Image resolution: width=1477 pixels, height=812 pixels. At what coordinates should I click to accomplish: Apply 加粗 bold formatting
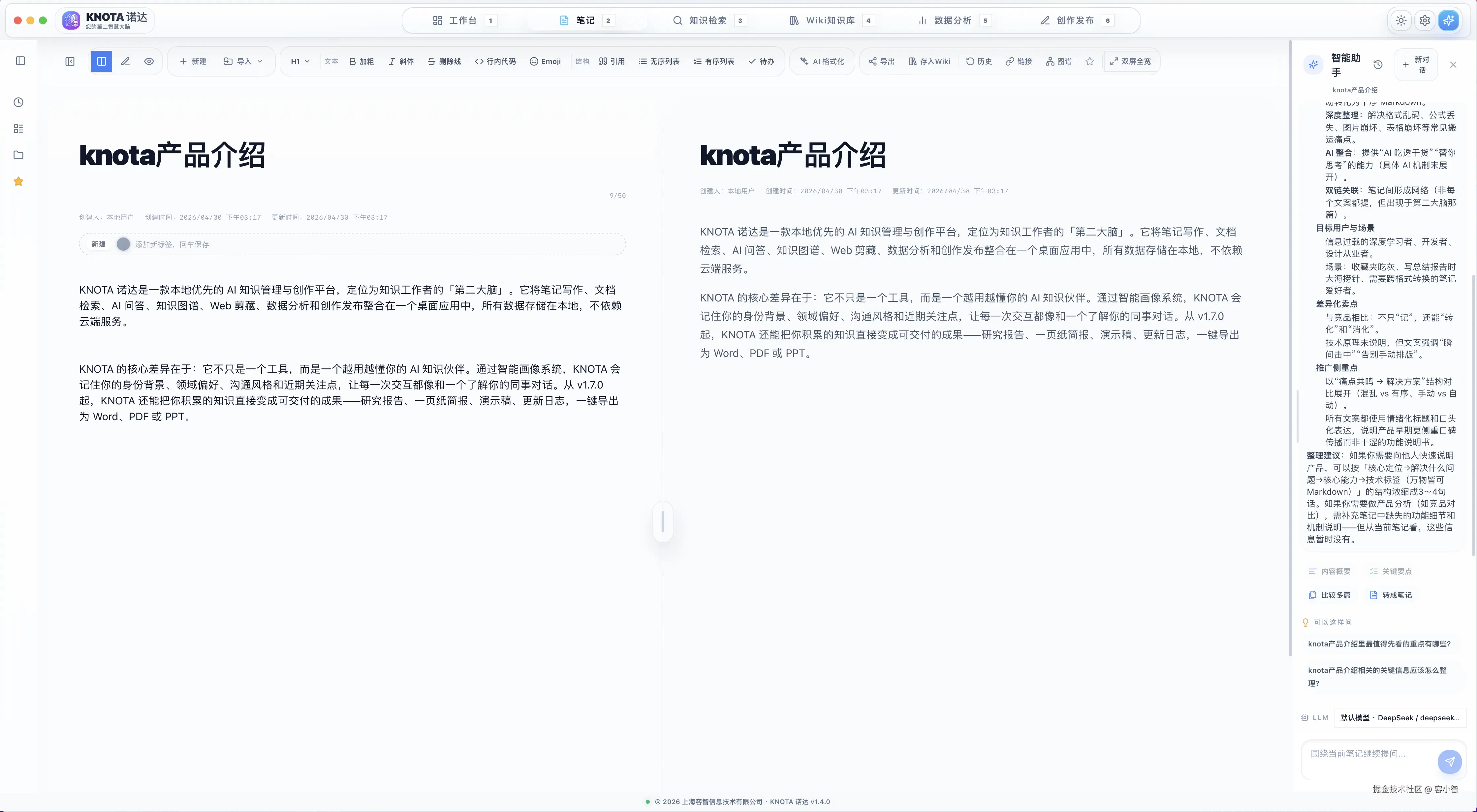coord(361,61)
